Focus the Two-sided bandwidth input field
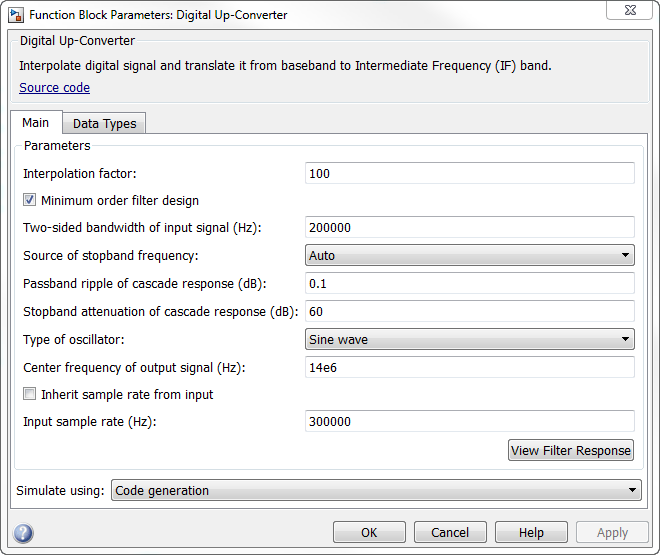The width and height of the screenshot is (660, 555). tap(469, 228)
